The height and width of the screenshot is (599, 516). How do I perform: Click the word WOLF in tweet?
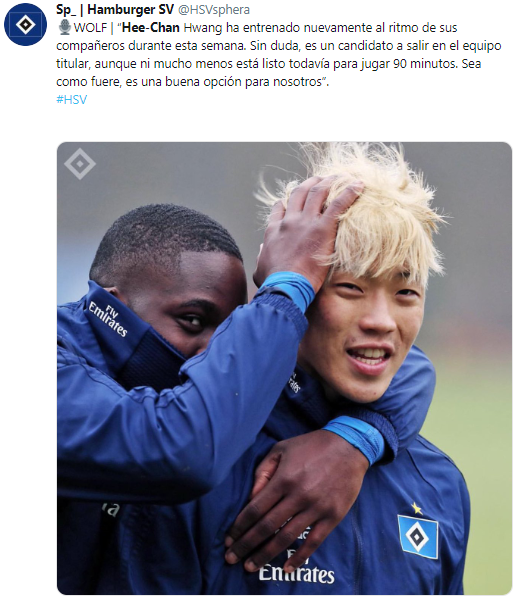pos(90,28)
